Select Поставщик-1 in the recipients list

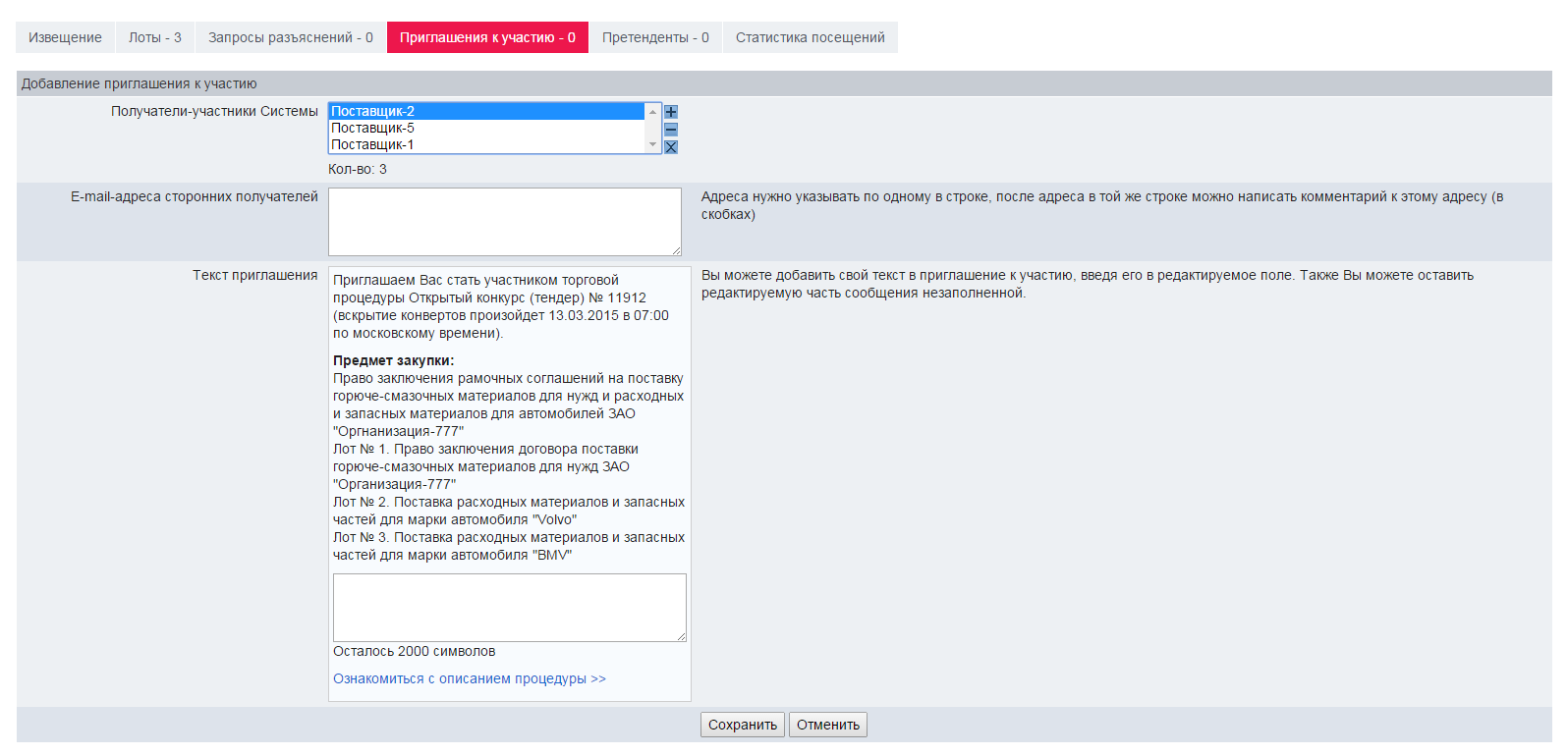tap(486, 145)
